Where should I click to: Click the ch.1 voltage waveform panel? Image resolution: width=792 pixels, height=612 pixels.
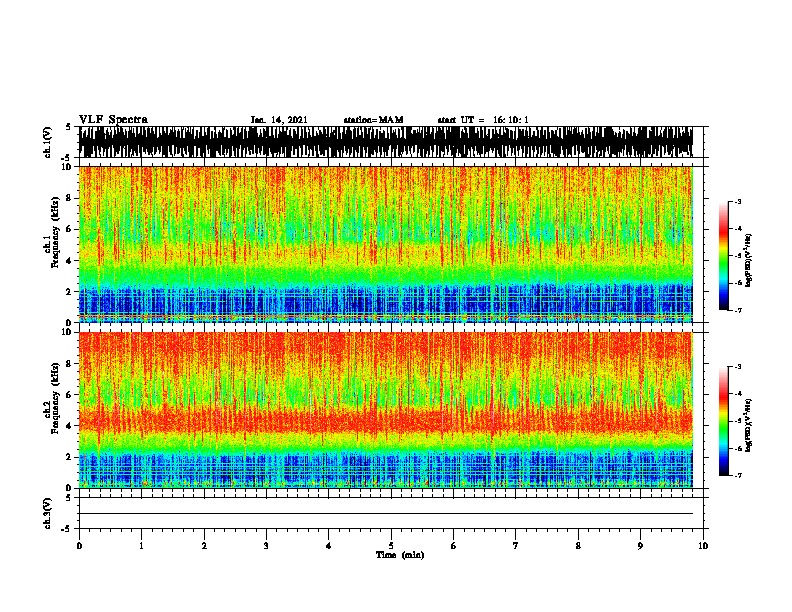click(386, 142)
